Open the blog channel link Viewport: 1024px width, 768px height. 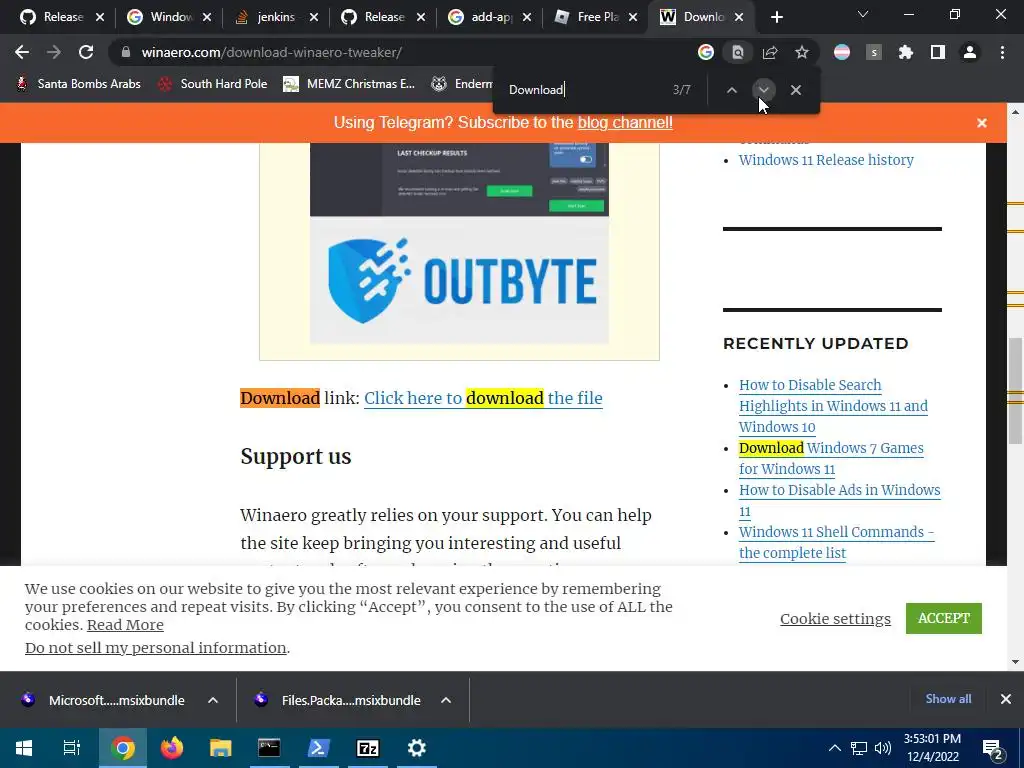point(625,123)
